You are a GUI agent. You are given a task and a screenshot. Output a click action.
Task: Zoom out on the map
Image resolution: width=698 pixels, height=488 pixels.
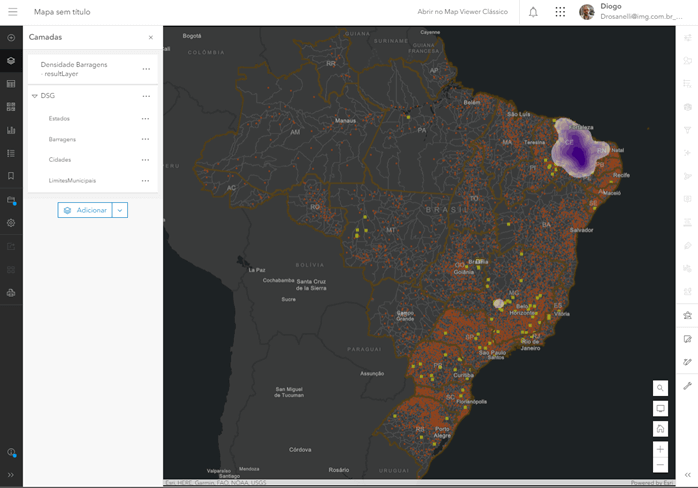[660, 466]
